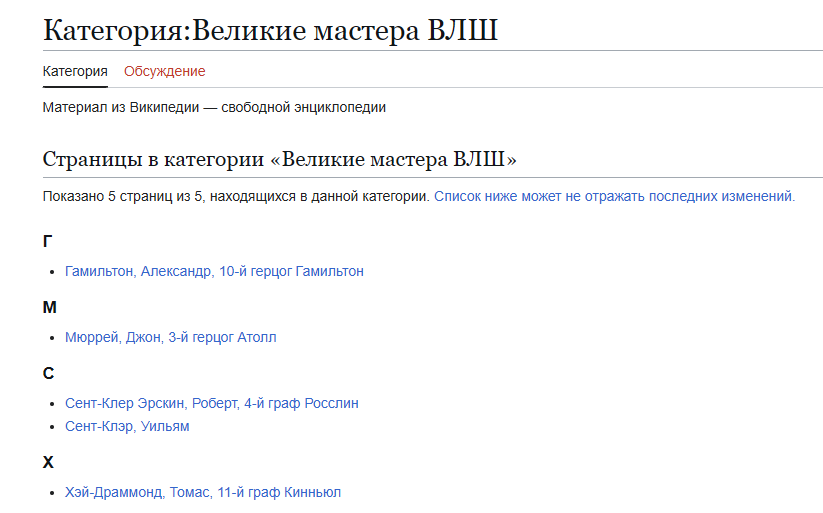Open the Сент-Клэр, Уильям article
Viewport: 823px width, 513px height.
pyautogui.click(x=127, y=426)
